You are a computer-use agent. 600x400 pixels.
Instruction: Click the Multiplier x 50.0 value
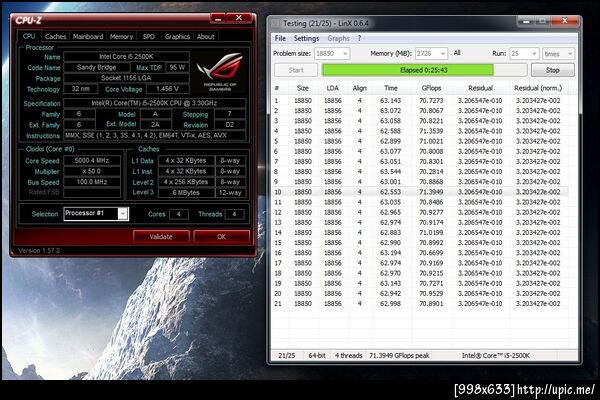point(92,171)
